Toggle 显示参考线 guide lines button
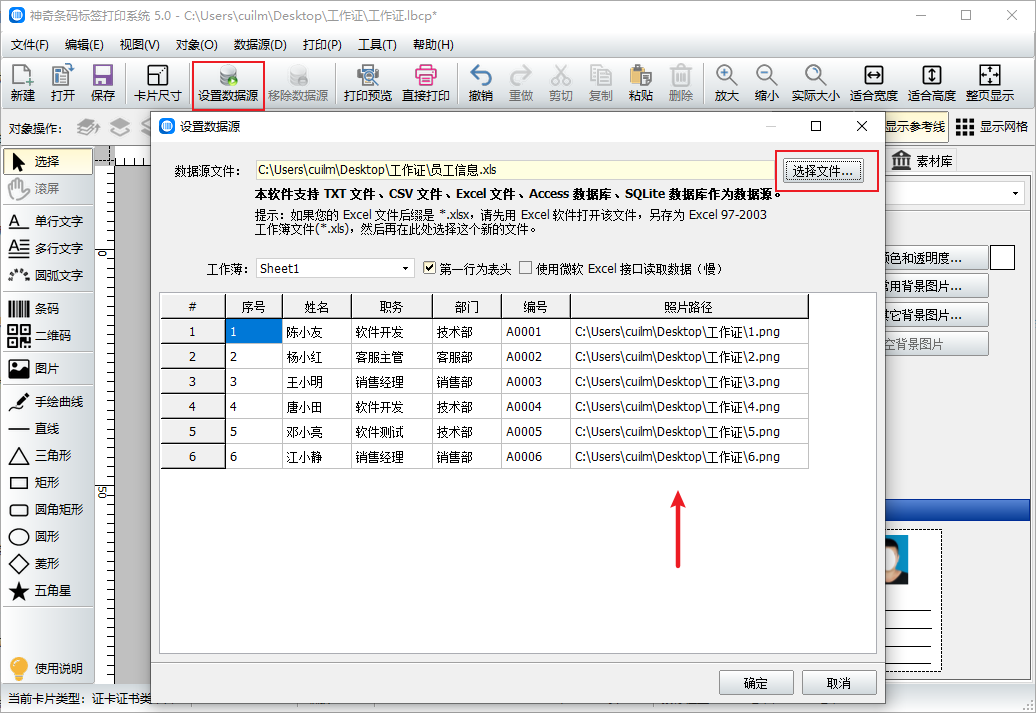Screen dimensions: 1036x713 coord(915,126)
